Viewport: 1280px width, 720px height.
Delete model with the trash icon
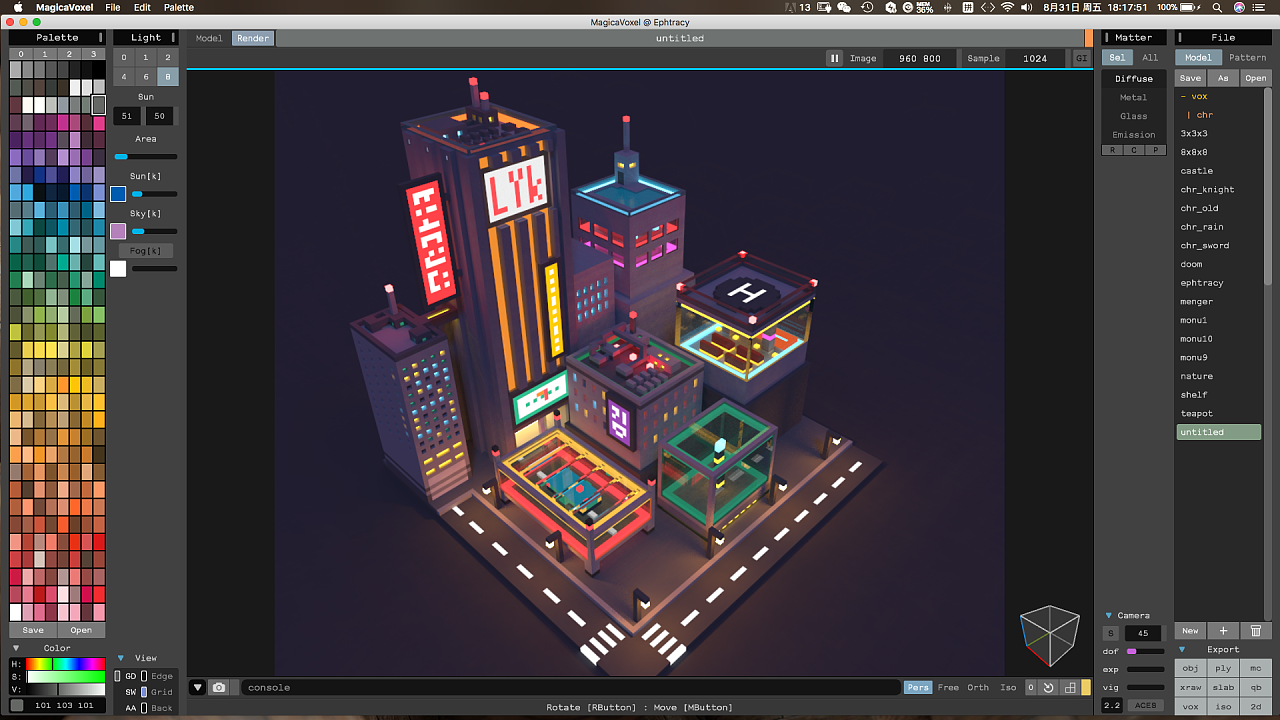click(x=1256, y=631)
